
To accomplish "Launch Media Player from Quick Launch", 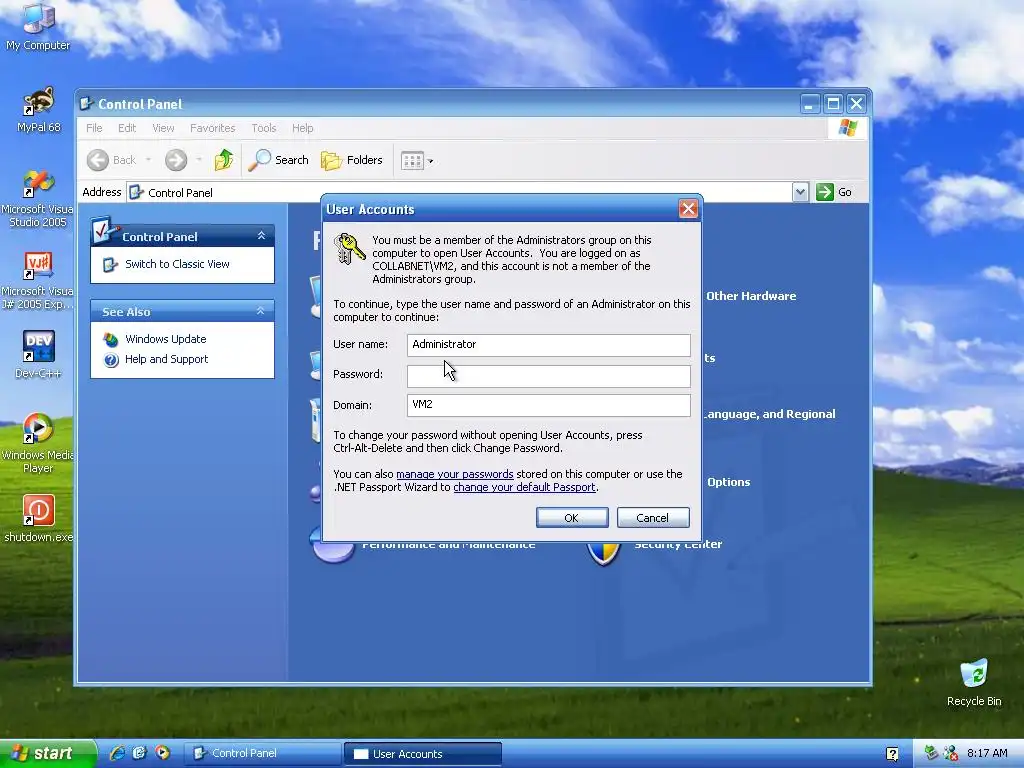I will [x=162, y=753].
